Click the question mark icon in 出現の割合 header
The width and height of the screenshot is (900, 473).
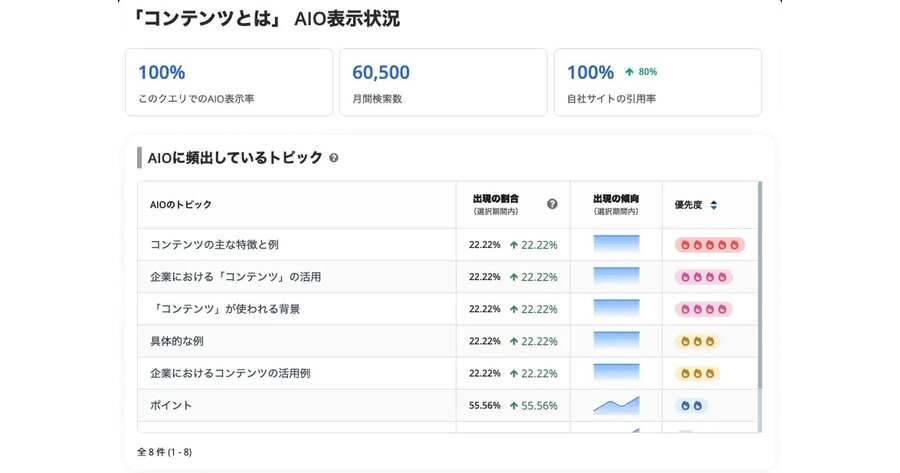tap(552, 204)
